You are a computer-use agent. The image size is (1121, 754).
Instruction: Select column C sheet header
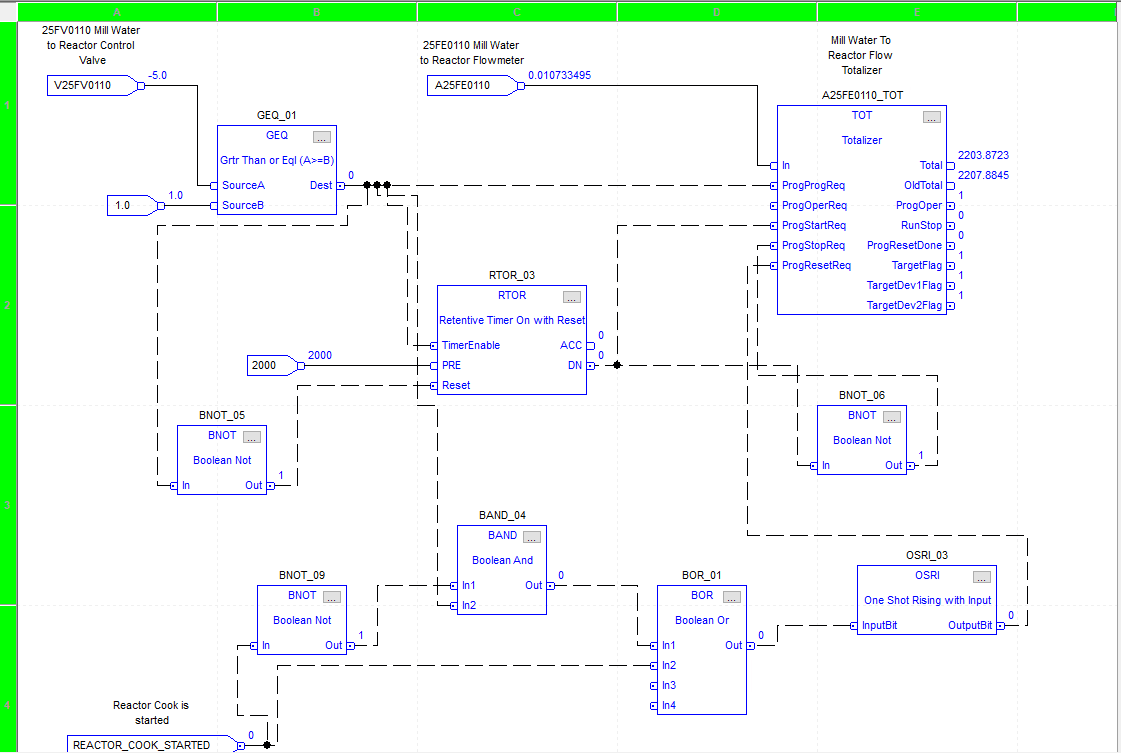click(x=517, y=11)
